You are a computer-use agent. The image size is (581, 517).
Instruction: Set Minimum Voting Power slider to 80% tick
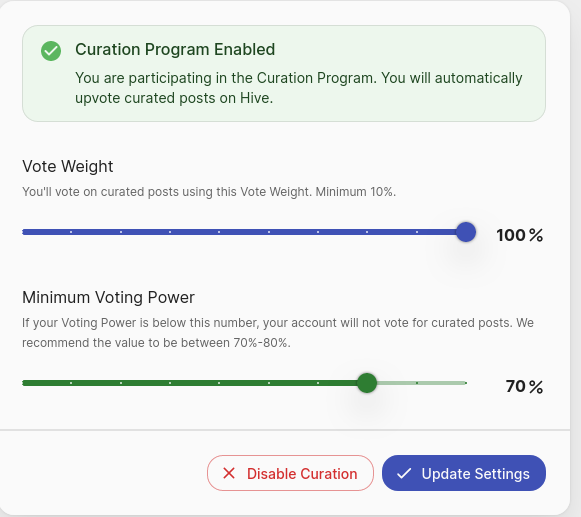(x=417, y=383)
